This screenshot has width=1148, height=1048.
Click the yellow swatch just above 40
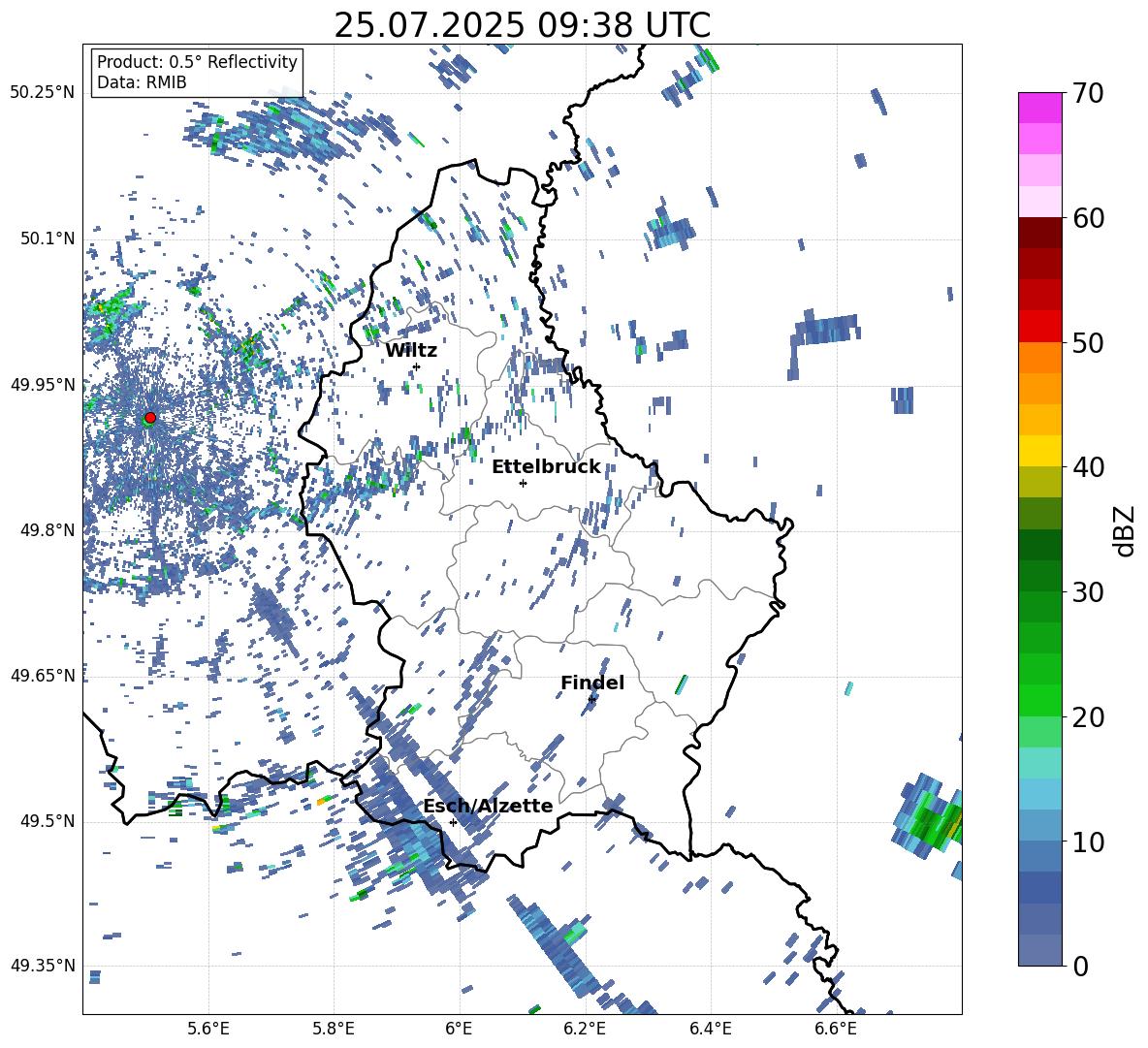pyautogui.click(x=1039, y=451)
